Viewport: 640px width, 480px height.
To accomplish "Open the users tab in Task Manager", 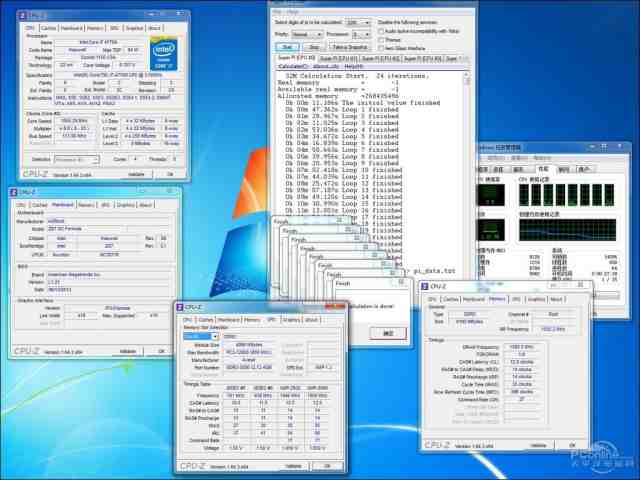I will 584,169.
